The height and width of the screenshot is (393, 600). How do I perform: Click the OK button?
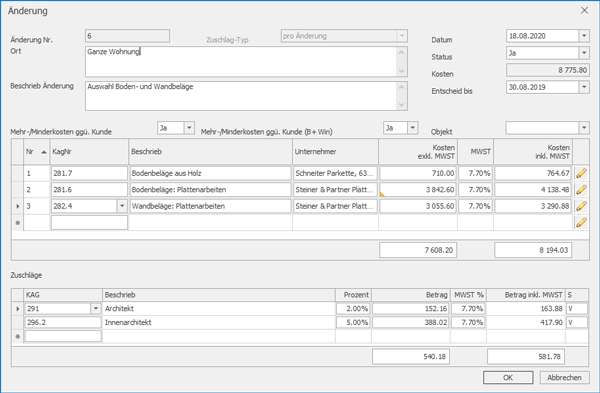point(508,377)
